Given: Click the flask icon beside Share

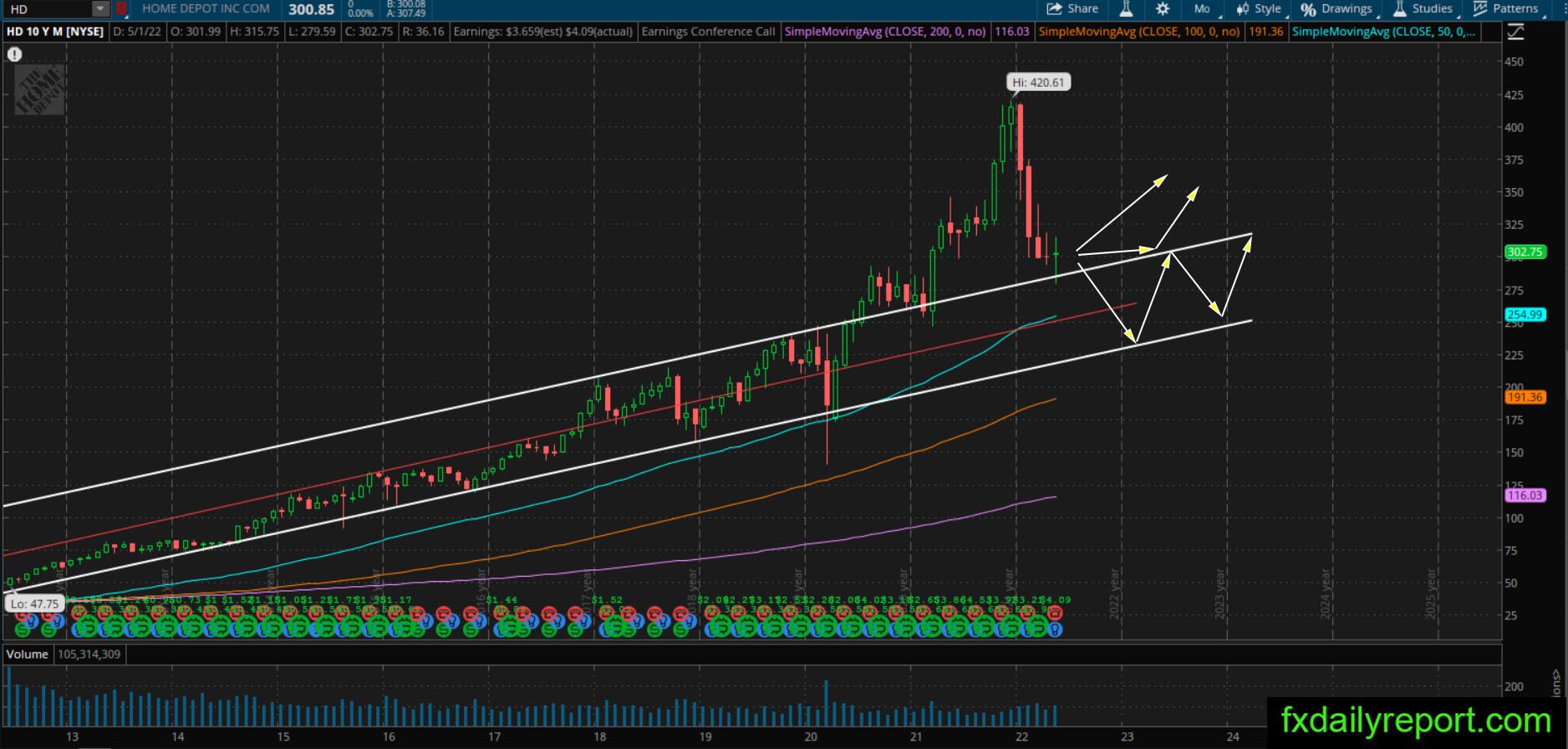Looking at the screenshot, I should click(1126, 8).
